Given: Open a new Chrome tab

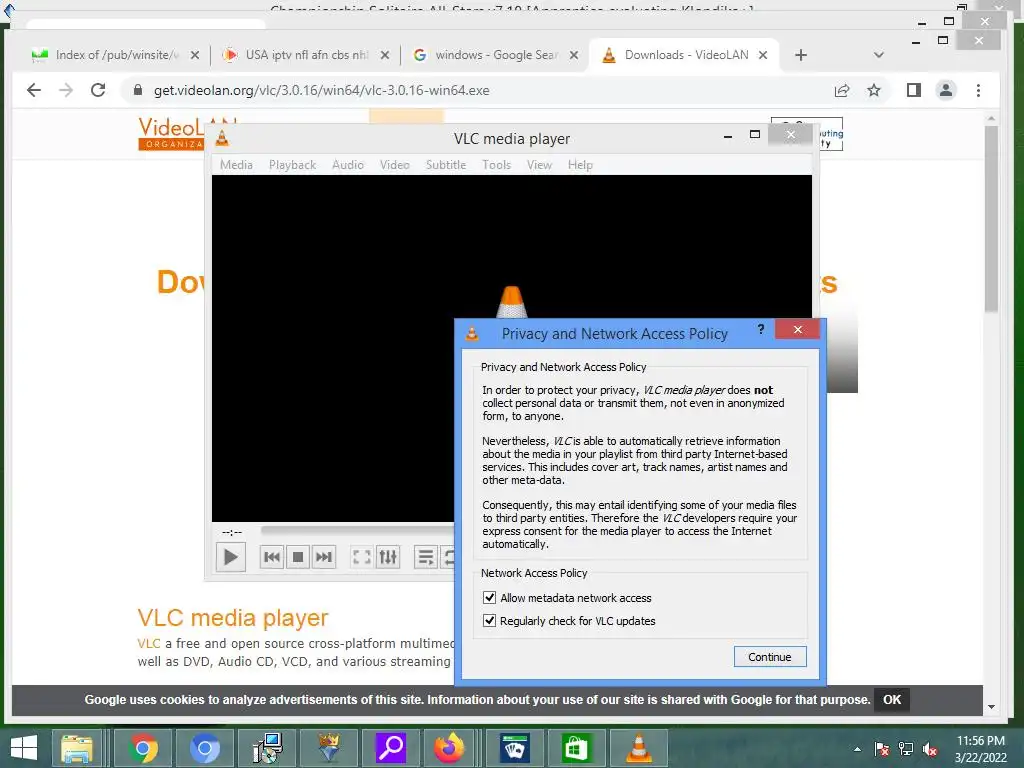Looking at the screenshot, I should pos(801,56).
